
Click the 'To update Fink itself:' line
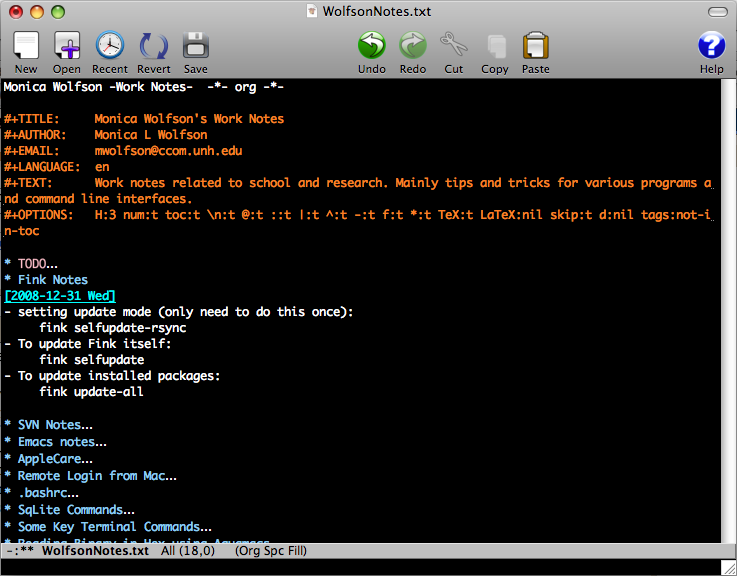point(87,344)
